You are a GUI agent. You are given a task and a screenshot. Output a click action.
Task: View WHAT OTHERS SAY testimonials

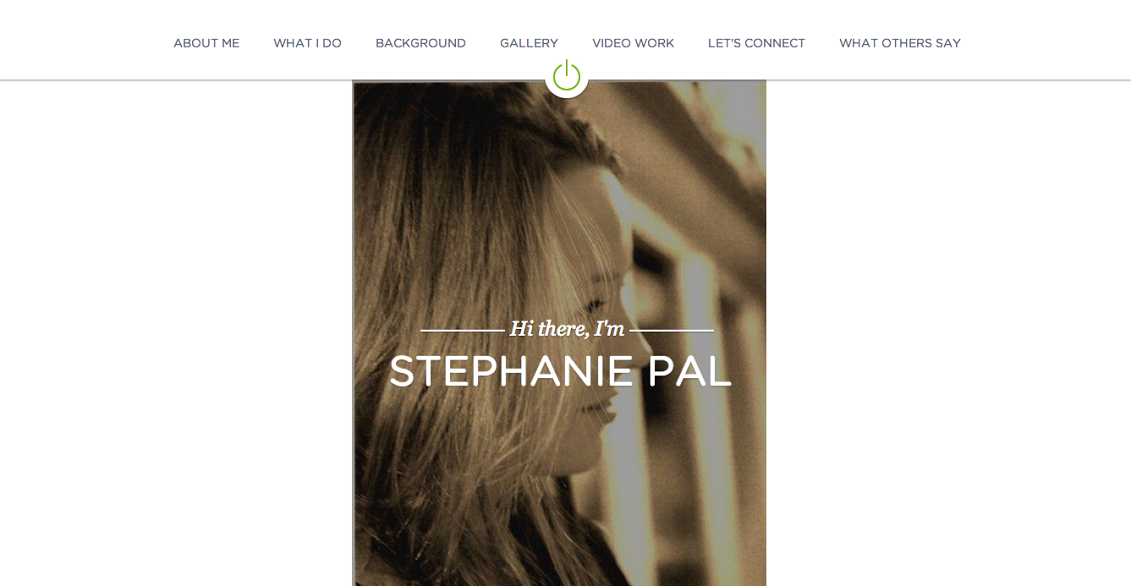[899, 43]
